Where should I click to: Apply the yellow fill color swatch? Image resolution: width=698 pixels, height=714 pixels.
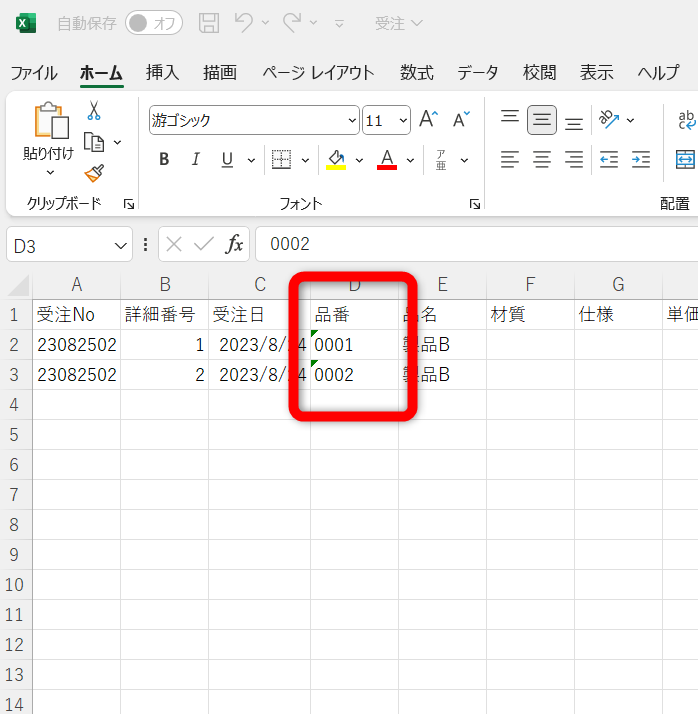[x=336, y=159]
